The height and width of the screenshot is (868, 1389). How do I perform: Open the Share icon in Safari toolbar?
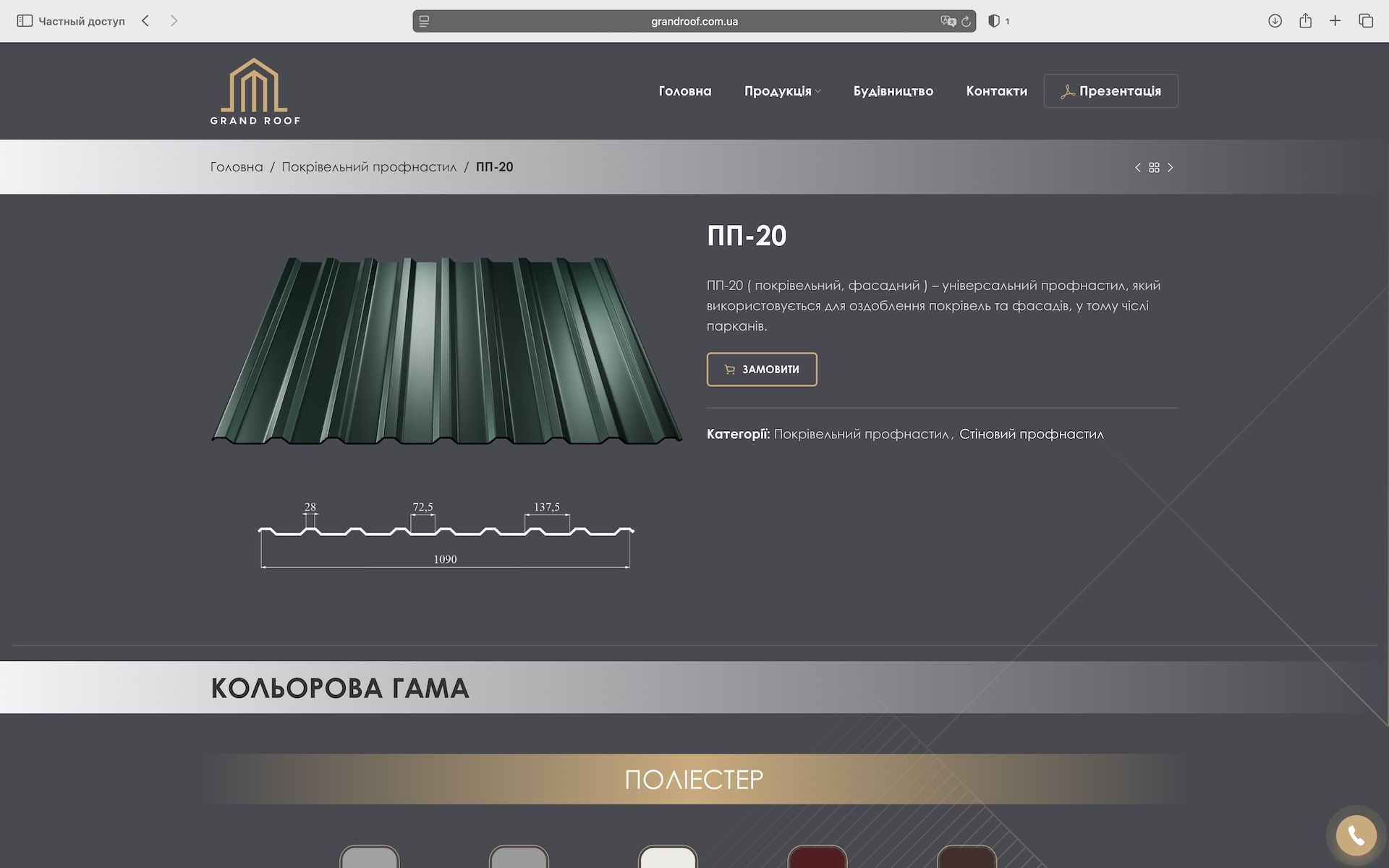click(1305, 21)
